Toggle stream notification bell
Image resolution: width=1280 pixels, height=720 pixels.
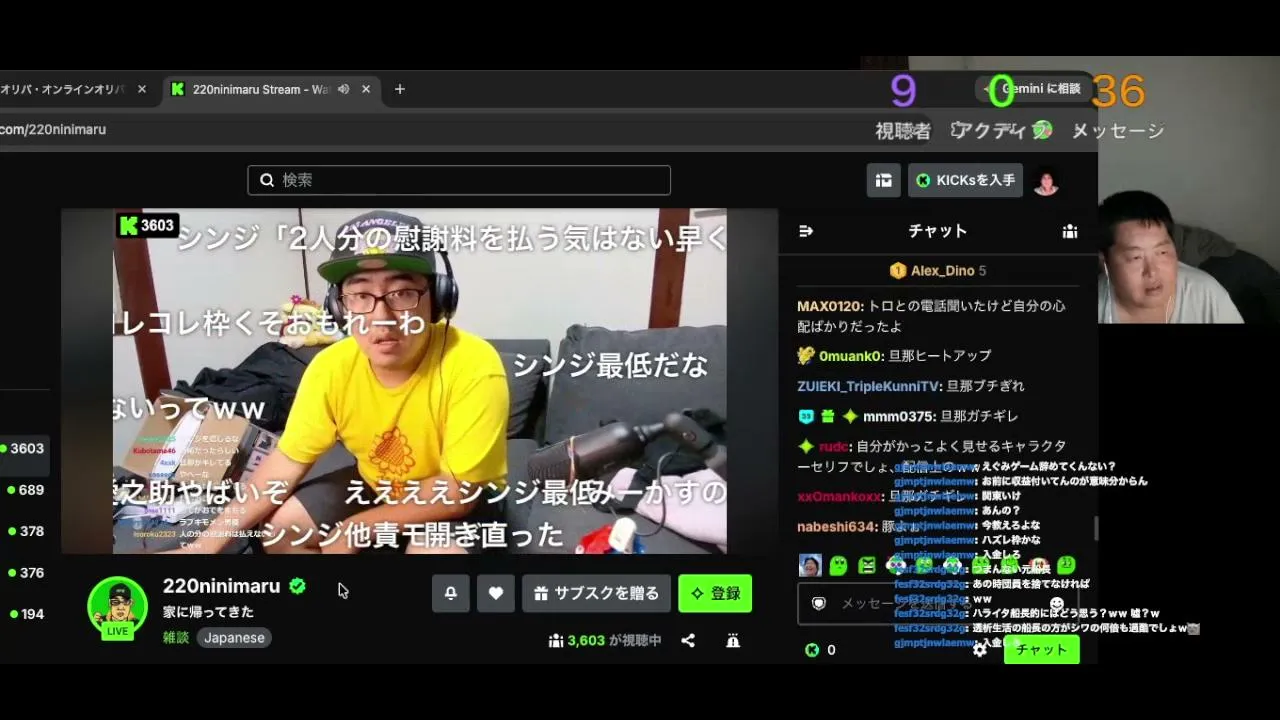451,593
